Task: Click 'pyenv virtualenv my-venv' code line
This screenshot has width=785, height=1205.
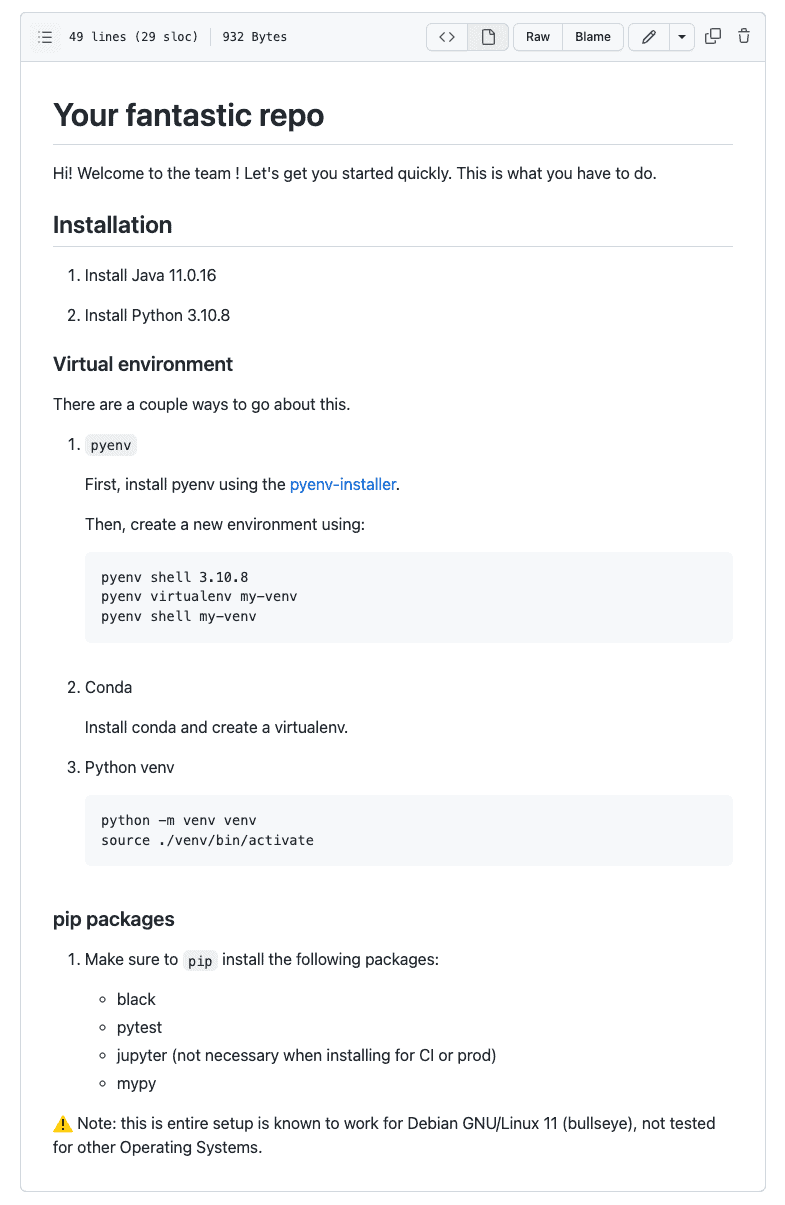Action: 199,596
